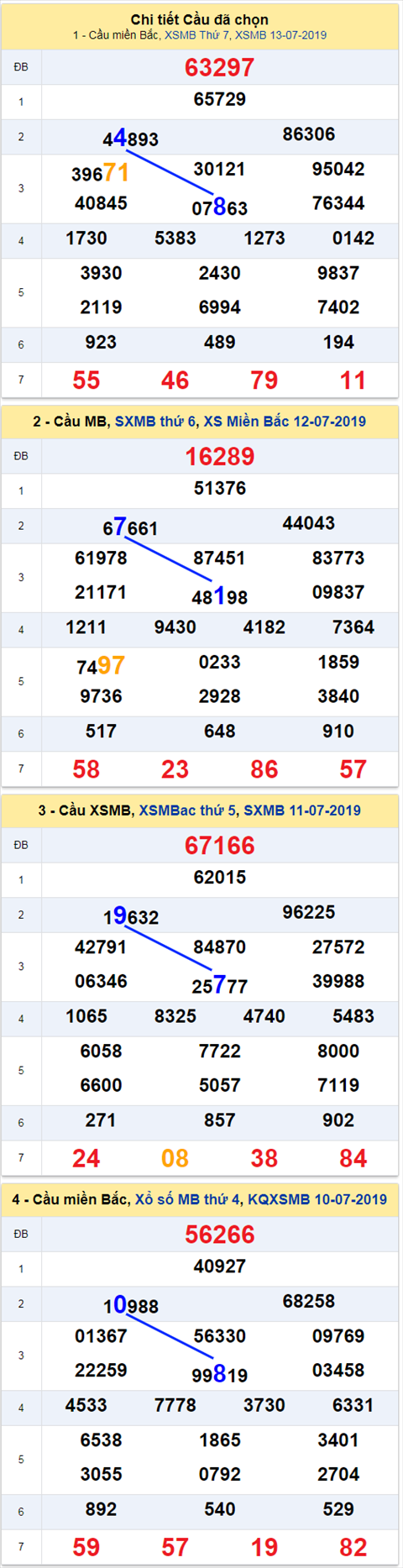The image size is (403, 1568).
Task: Select the number 99819
Action: click(x=220, y=1373)
